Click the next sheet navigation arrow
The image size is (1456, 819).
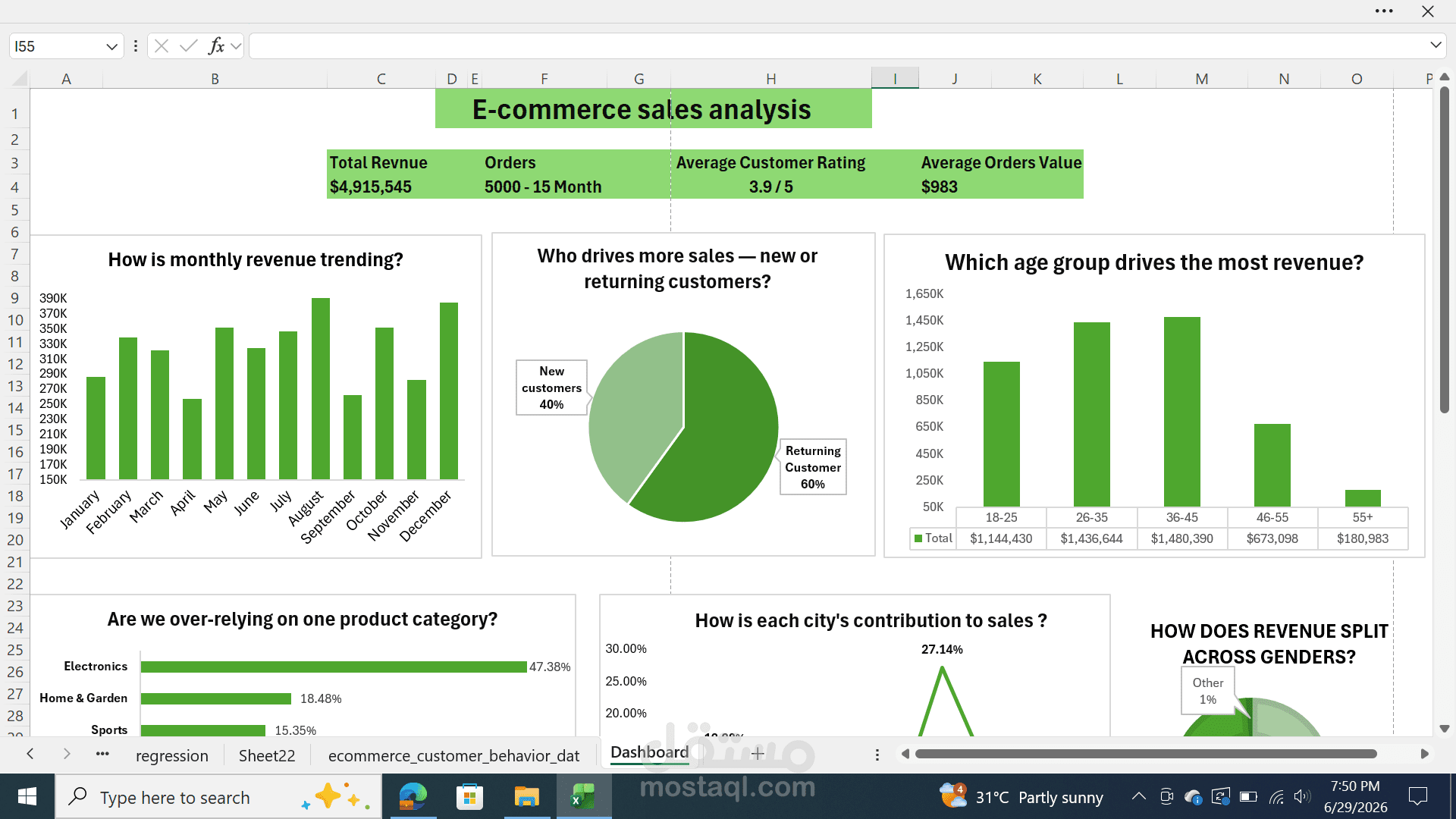pos(67,754)
